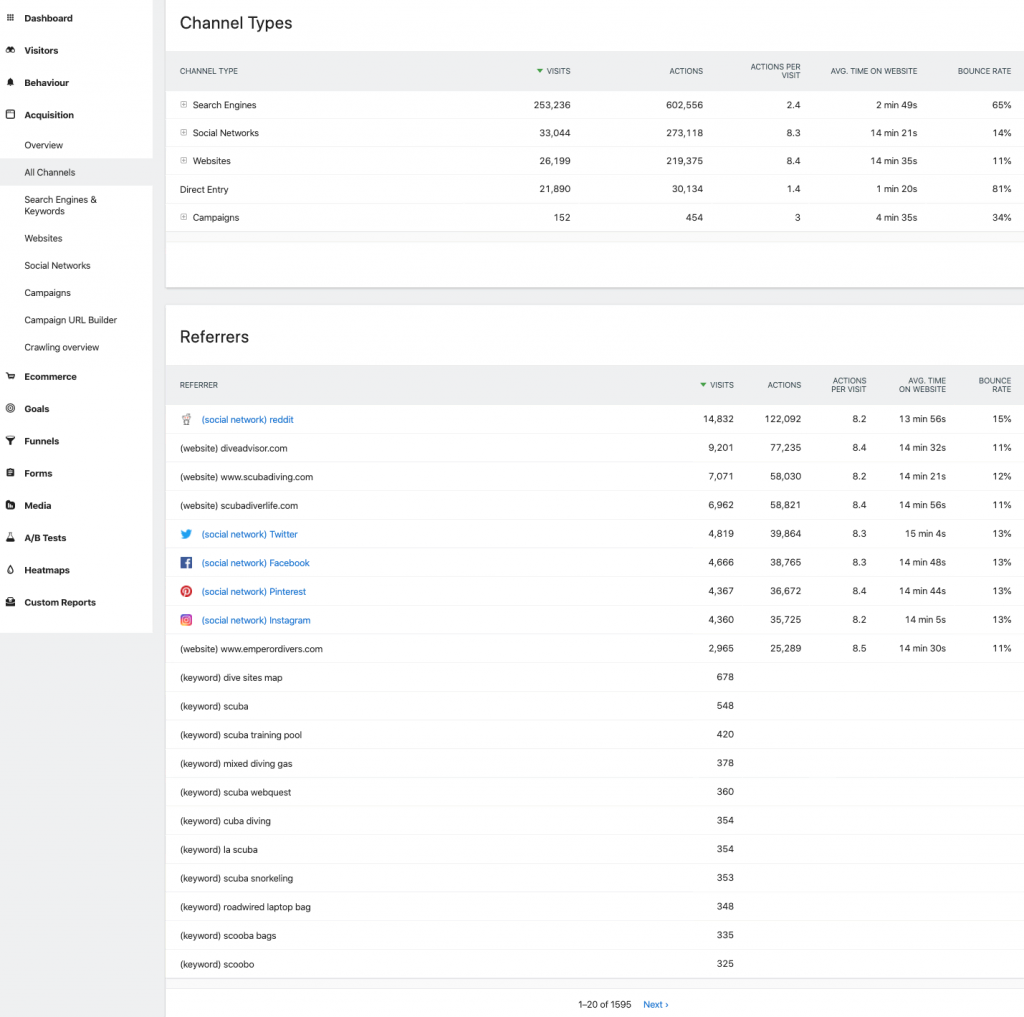Viewport: 1024px width, 1017px height.
Task: Select (website) www.emperordivers.com row
Action: click(x=595, y=649)
